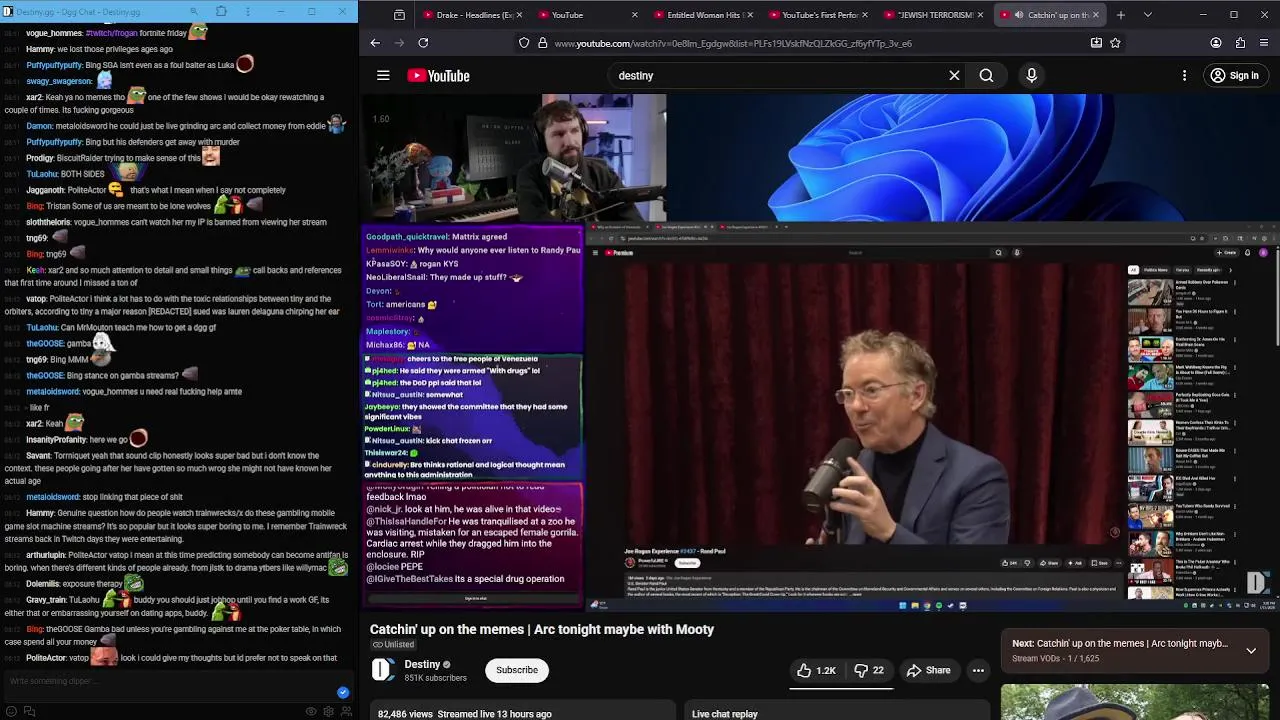Mute the 'Catchin' up on th' tab audio

(1018, 15)
